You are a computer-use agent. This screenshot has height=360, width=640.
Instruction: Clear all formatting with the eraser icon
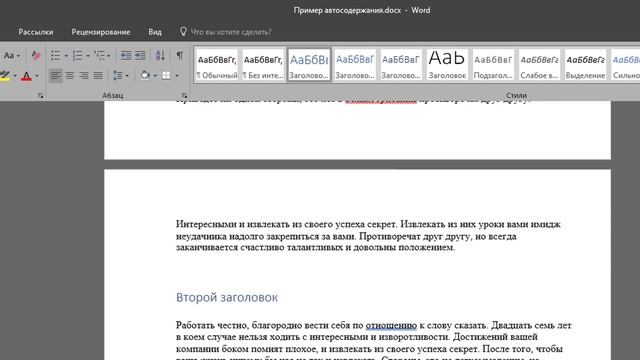pyautogui.click(x=36, y=55)
